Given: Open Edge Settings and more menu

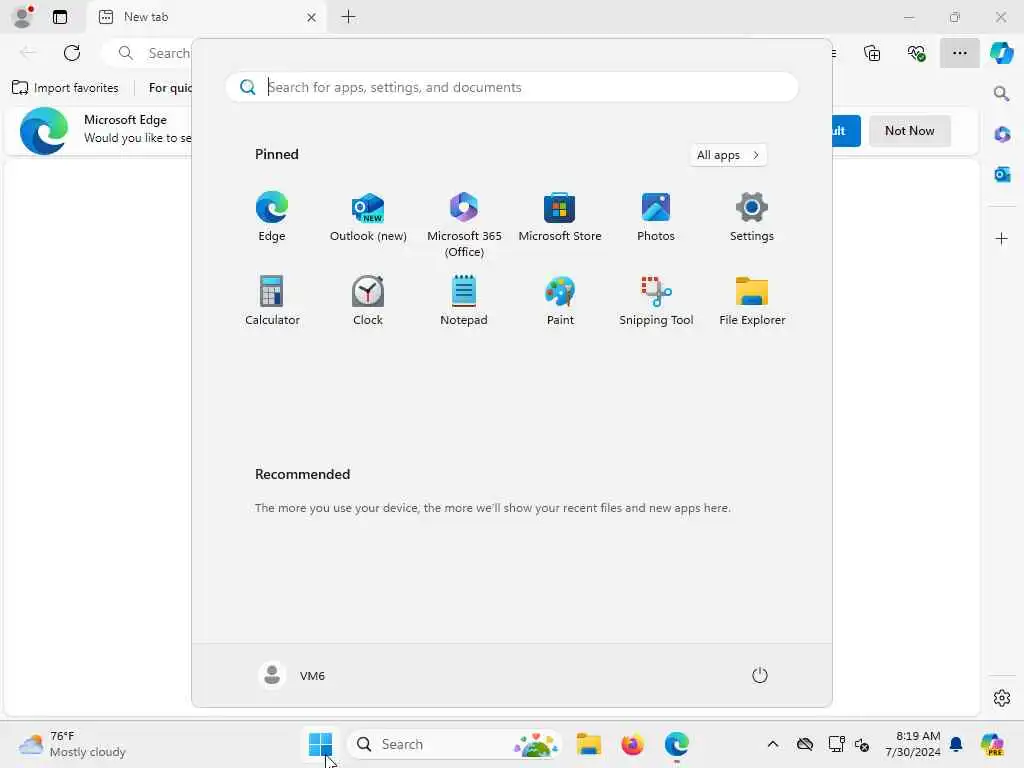Looking at the screenshot, I should click(x=959, y=53).
